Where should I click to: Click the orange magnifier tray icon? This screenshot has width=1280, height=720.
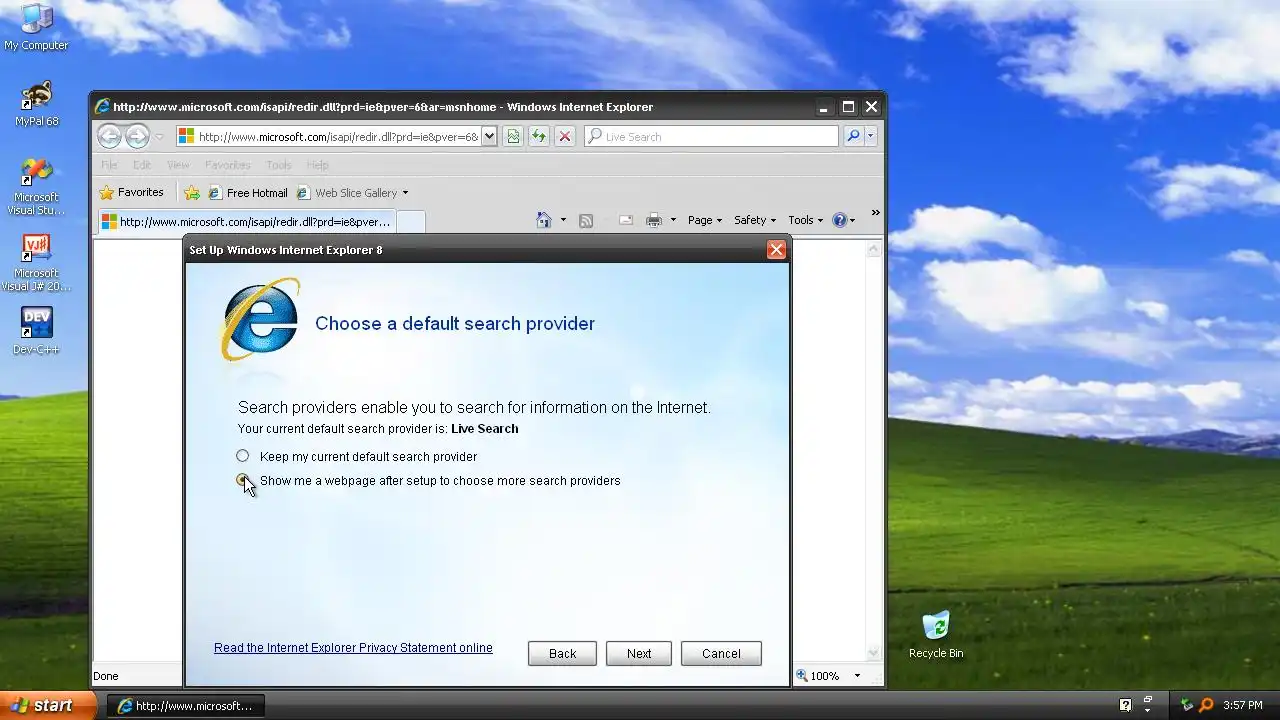[x=1206, y=706]
